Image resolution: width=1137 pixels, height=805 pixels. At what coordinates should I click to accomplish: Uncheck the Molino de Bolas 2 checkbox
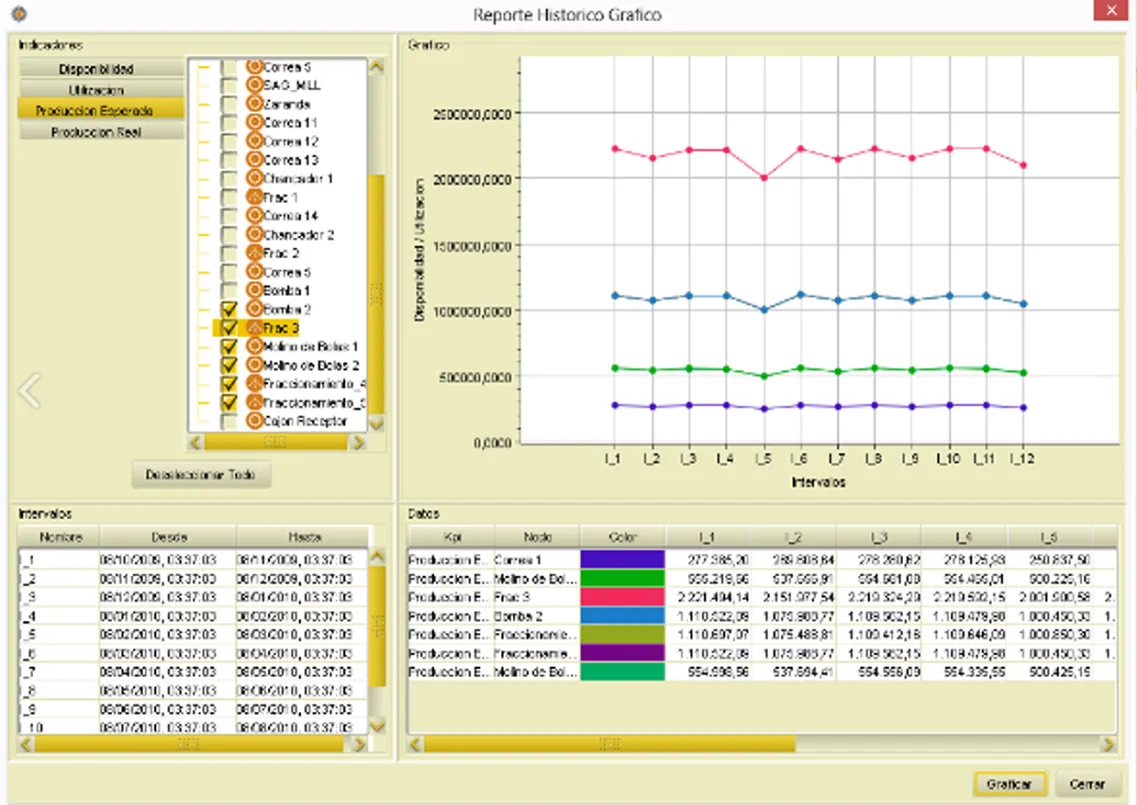pos(229,365)
